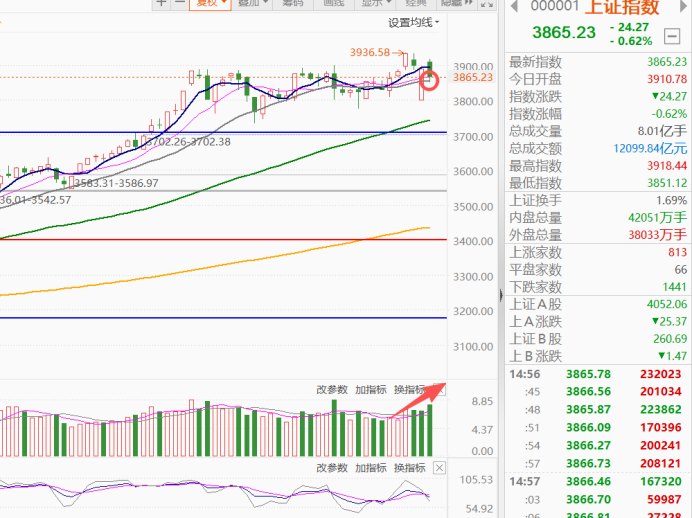
Task: Go to previous stock with left arrow
Action: click(514, 6)
